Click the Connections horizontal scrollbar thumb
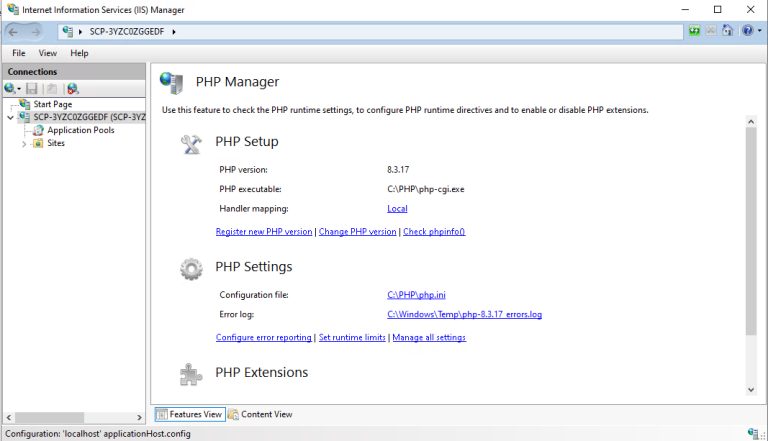The image size is (768, 441). [x=49, y=417]
